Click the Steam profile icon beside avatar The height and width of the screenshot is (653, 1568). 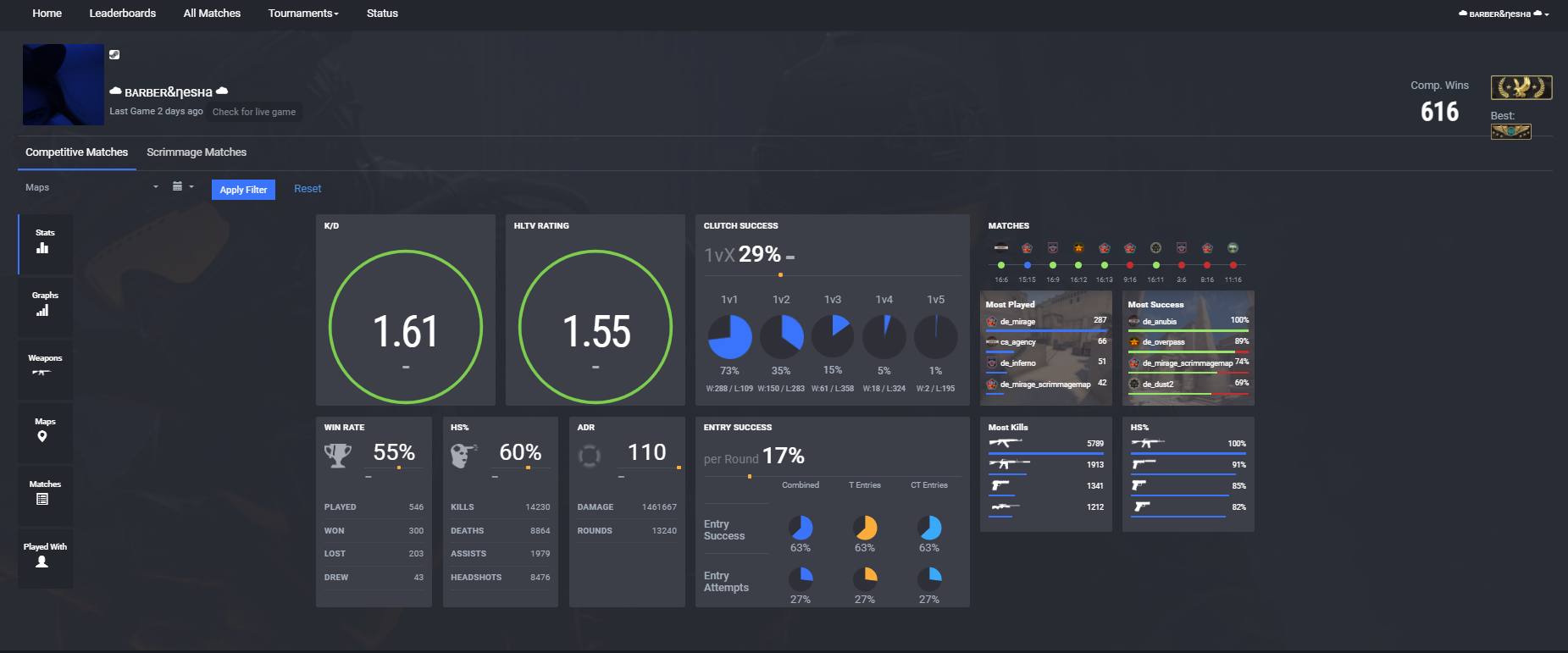pyautogui.click(x=114, y=54)
